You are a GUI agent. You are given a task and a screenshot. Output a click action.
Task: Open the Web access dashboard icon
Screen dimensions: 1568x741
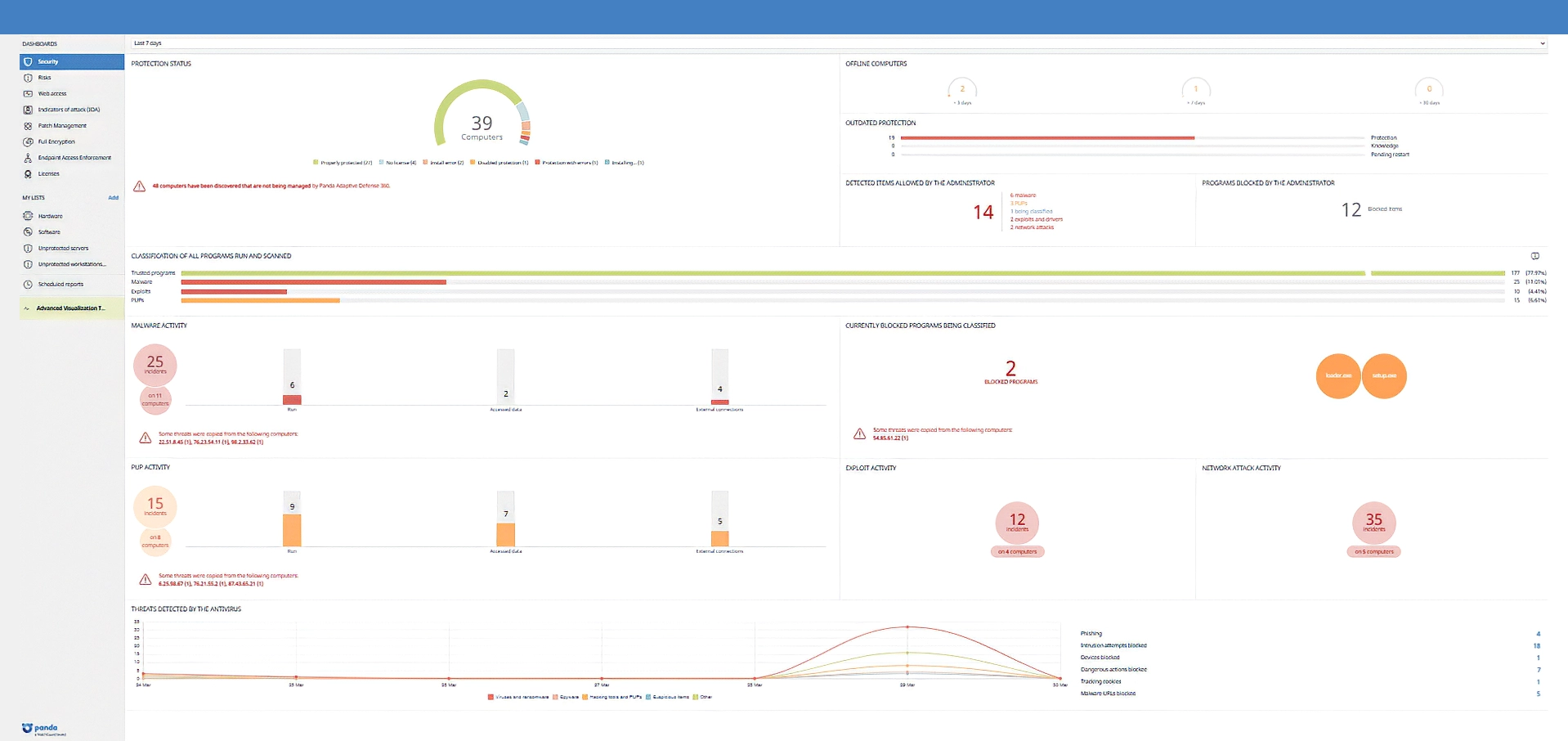(28, 93)
